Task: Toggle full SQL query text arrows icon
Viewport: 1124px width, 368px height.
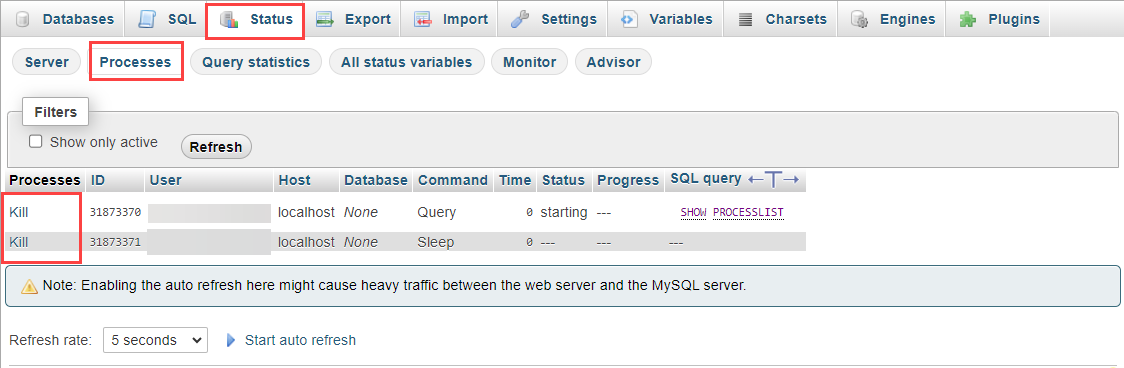Action: 773,179
